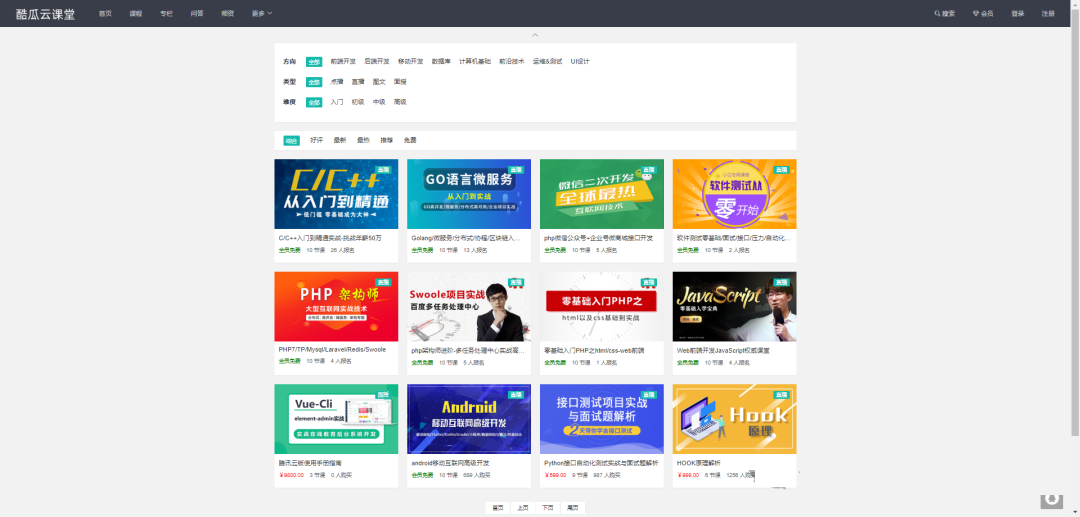Select the 入门 difficulty filter
The image size is (1080, 517).
click(337, 102)
